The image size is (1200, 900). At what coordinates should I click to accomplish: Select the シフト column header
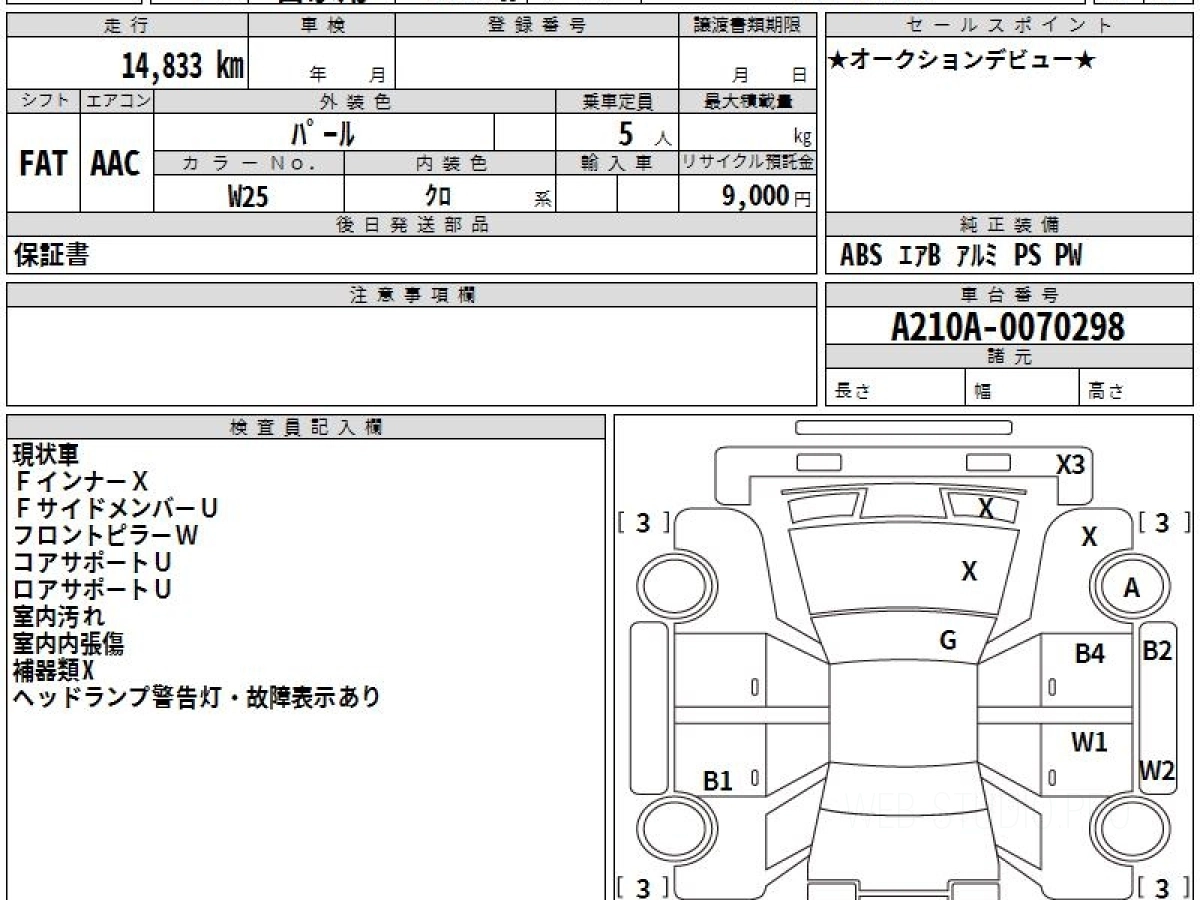(x=43, y=101)
